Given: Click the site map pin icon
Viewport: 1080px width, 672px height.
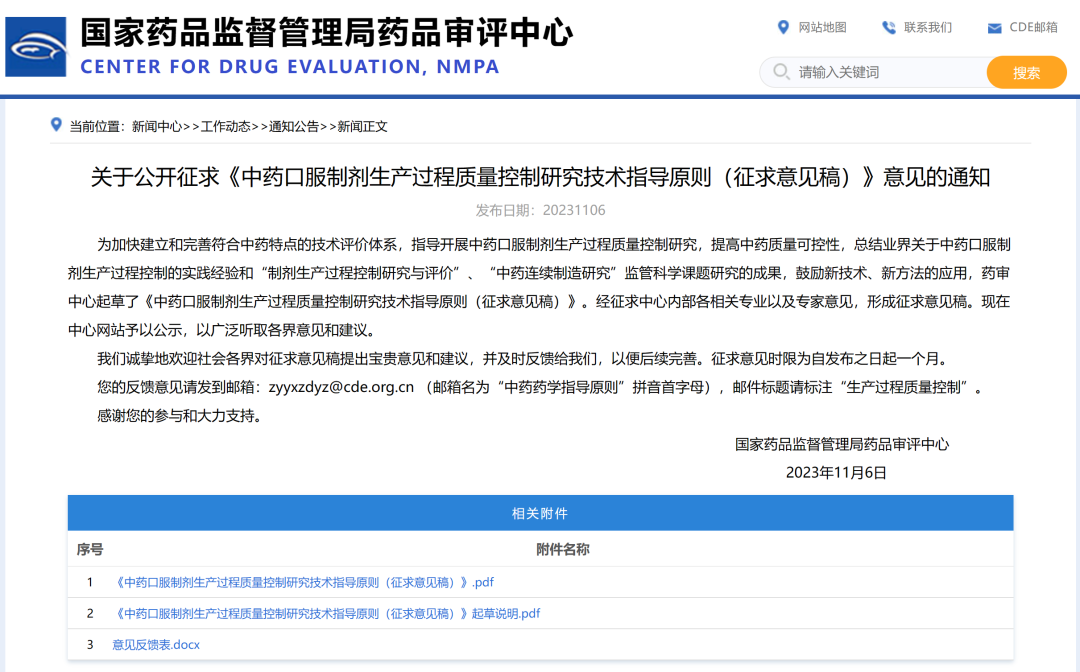Looking at the screenshot, I should 783,27.
